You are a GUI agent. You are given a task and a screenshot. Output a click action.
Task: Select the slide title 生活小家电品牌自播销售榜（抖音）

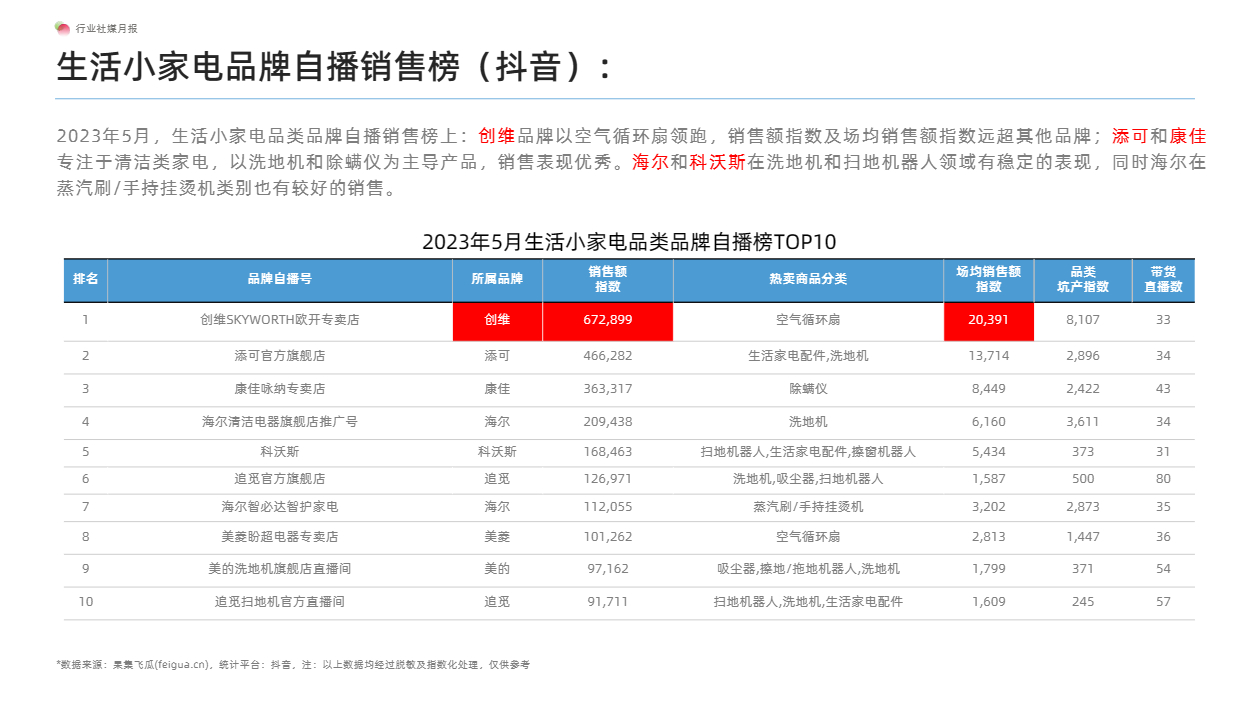(x=334, y=67)
